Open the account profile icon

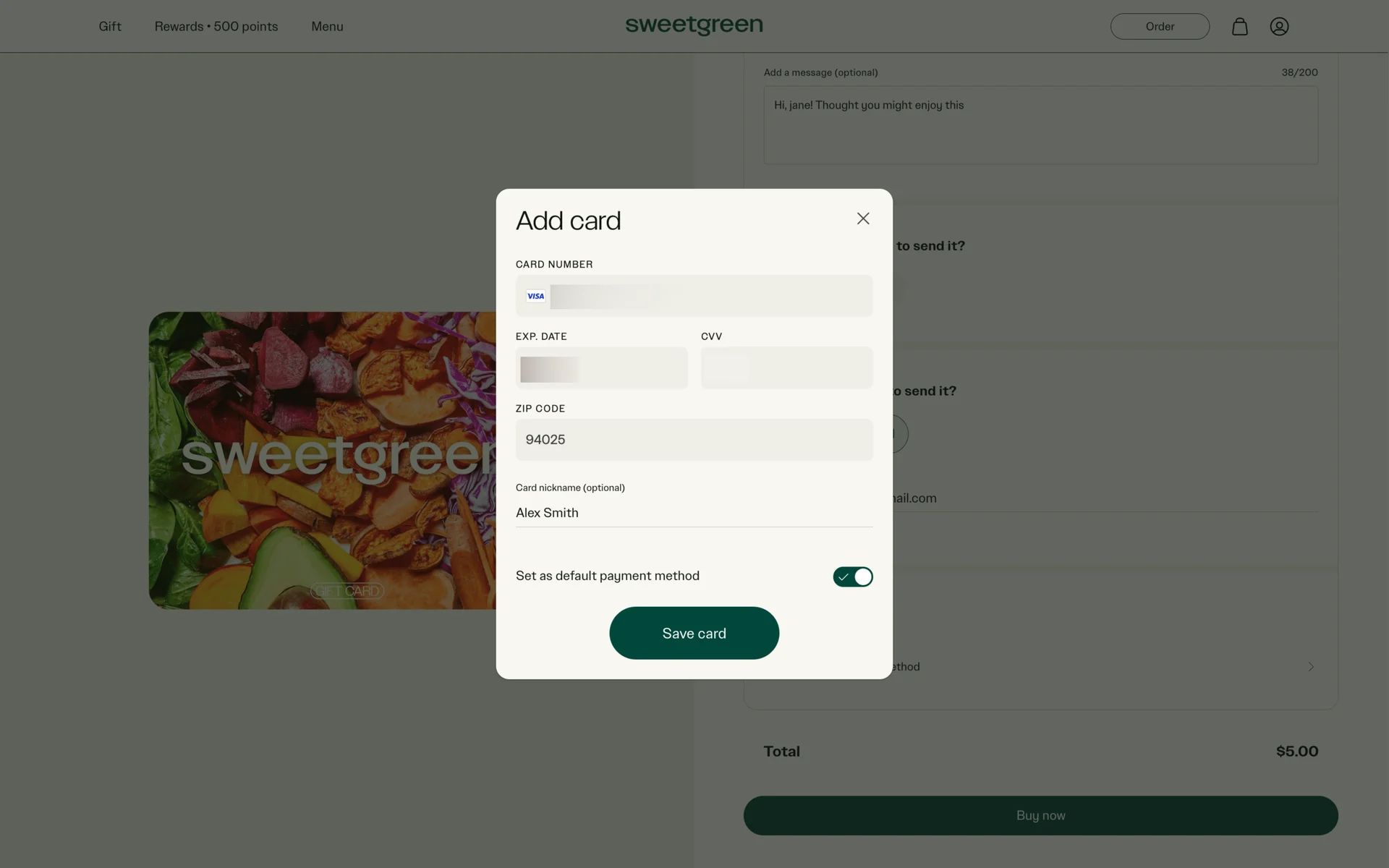tap(1278, 27)
